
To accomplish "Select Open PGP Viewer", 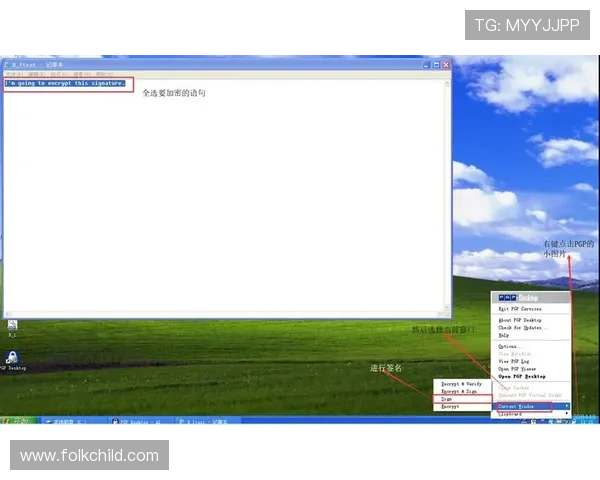I will [518, 369].
